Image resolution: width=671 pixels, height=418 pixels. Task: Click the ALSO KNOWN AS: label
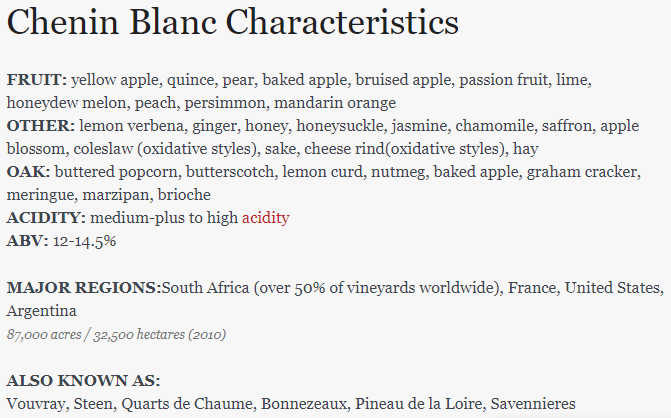[83, 381]
